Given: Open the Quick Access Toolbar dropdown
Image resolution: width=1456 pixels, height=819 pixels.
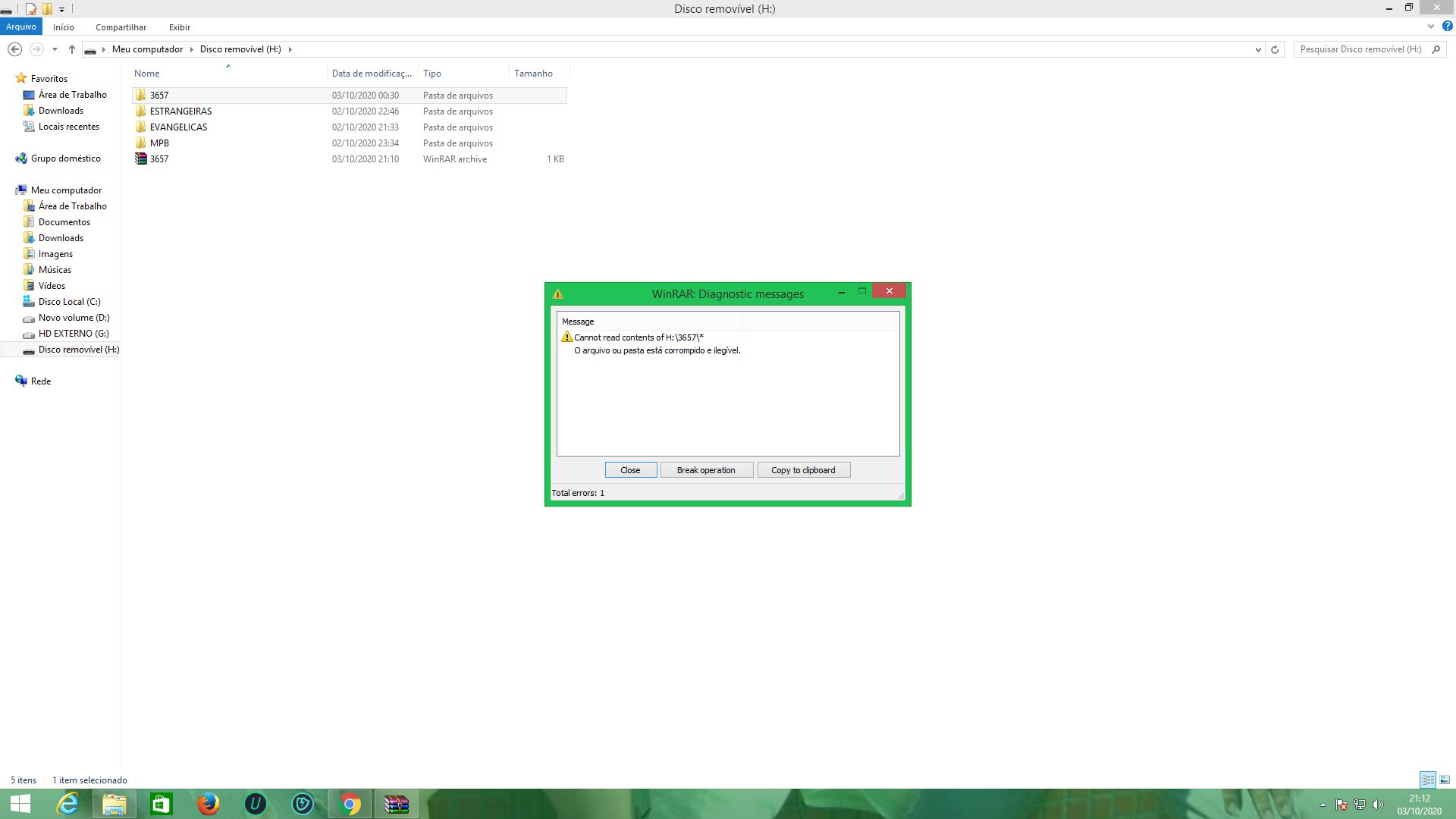Looking at the screenshot, I should 61,9.
